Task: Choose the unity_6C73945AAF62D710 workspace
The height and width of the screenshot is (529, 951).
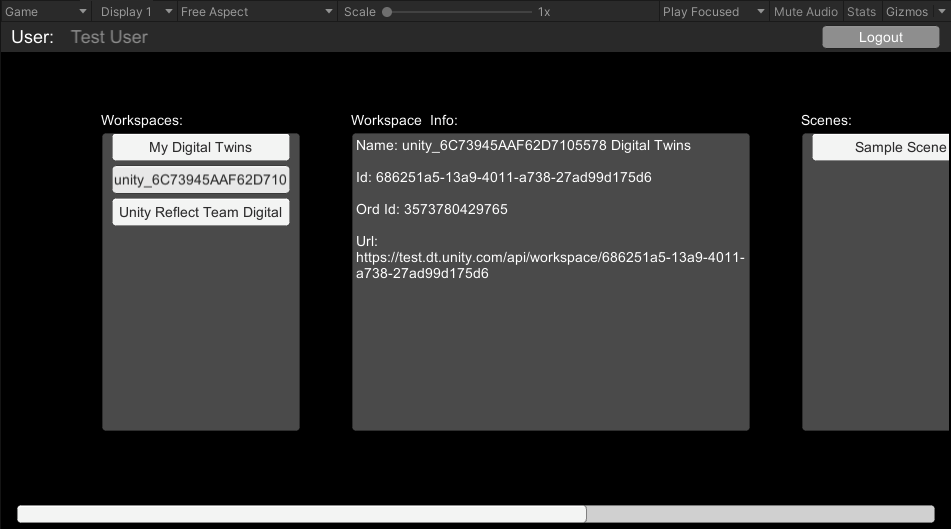Action: tap(201, 180)
